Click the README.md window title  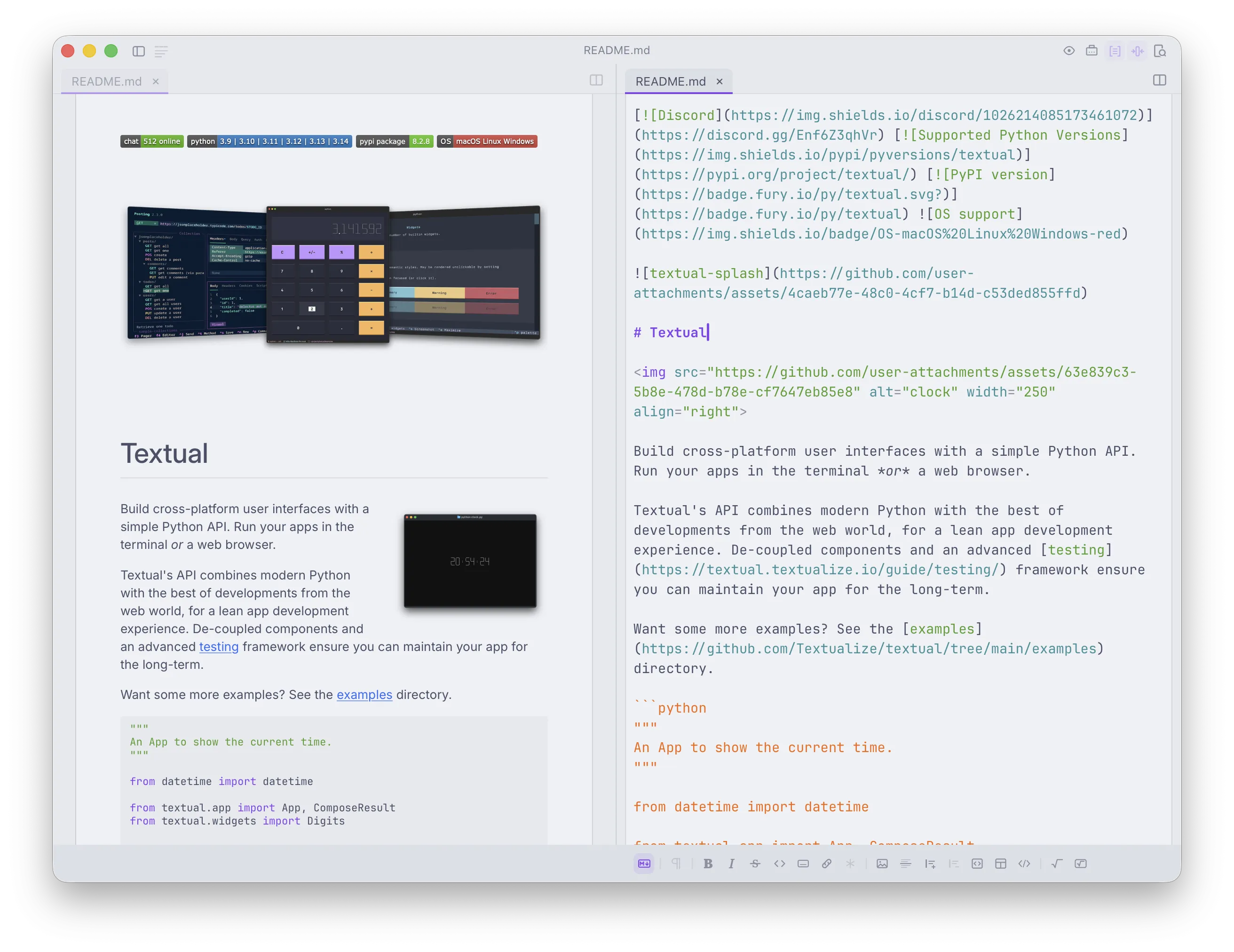(617, 50)
